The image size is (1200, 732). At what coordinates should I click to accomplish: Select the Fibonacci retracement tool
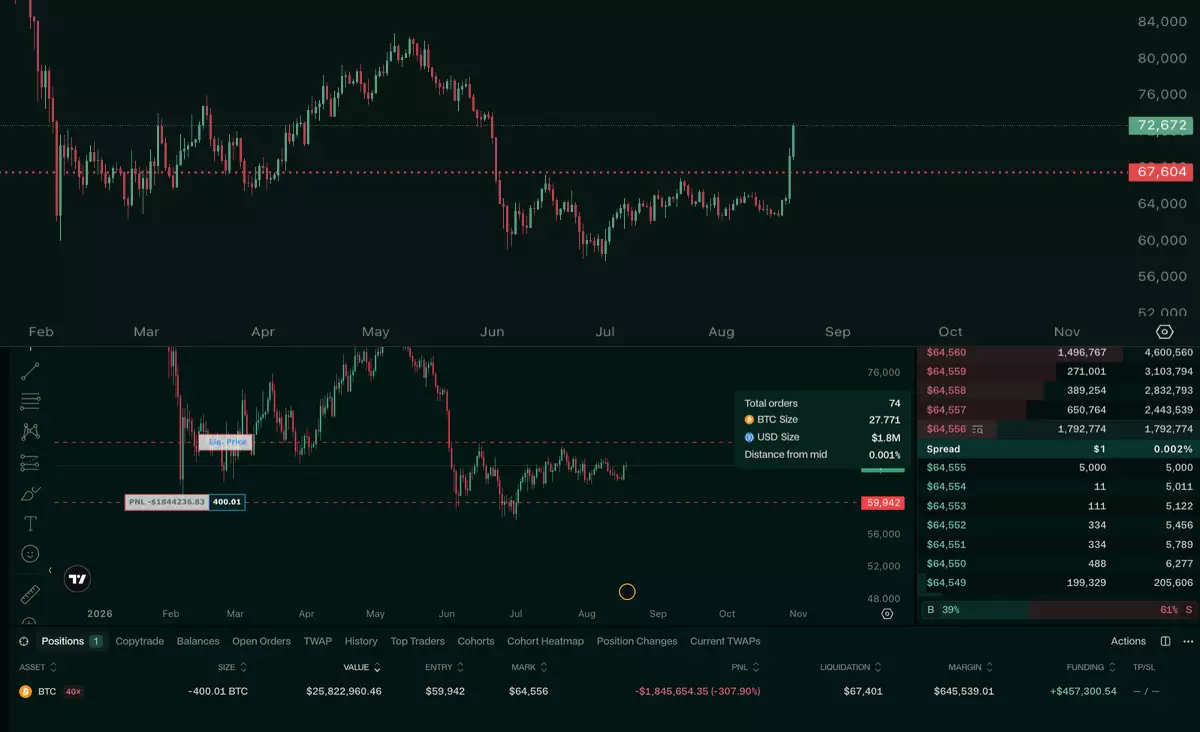tap(30, 401)
